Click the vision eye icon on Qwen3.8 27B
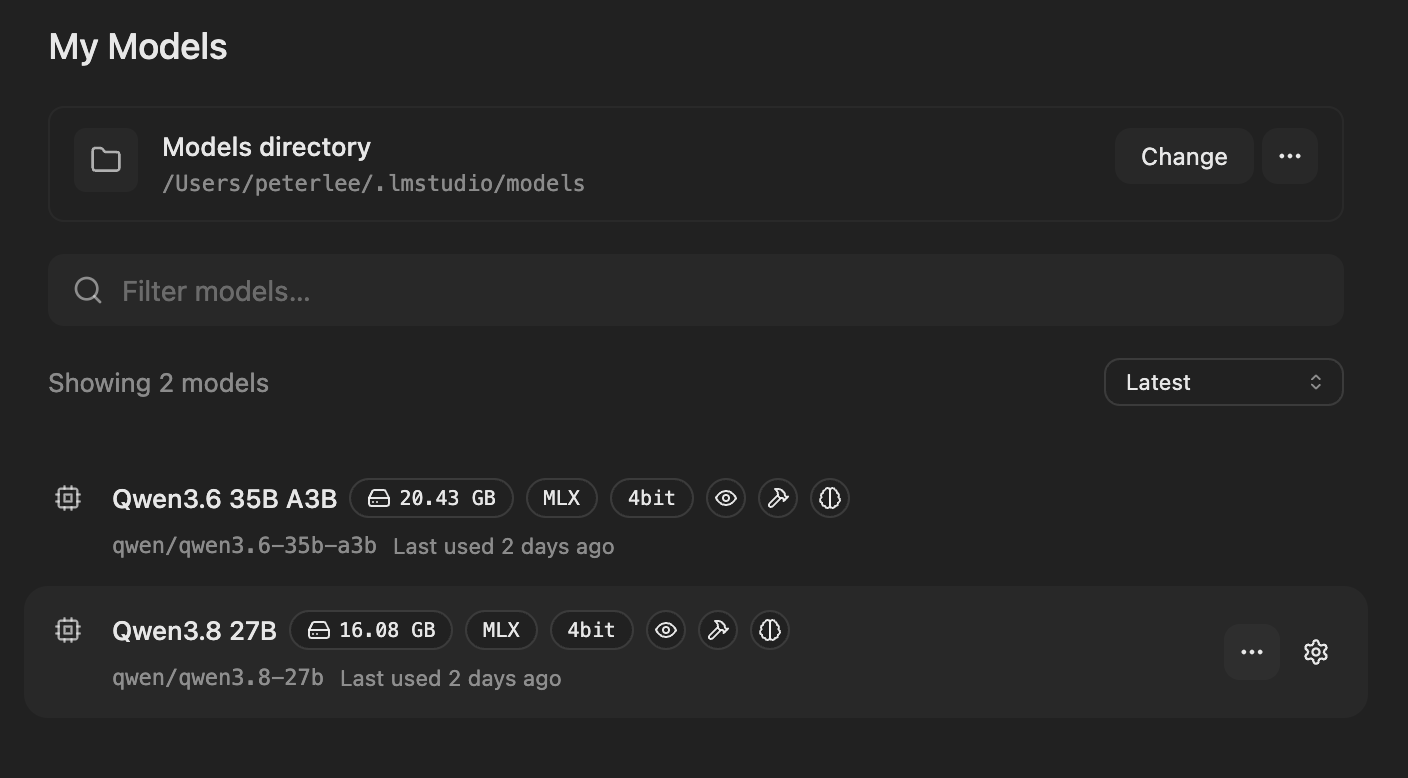 coord(666,630)
